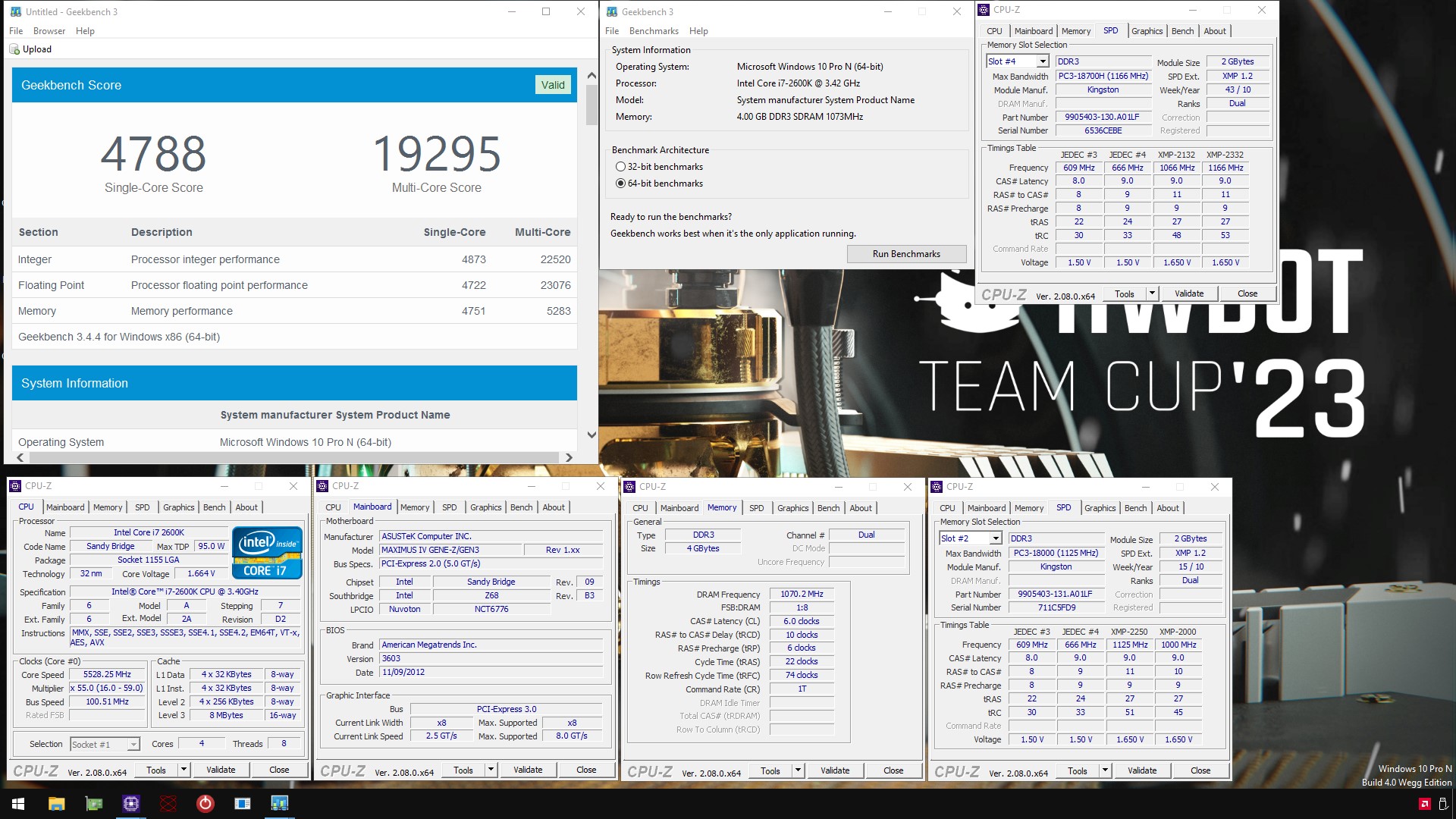Open Browser menu in Untitled Geekbench window
The height and width of the screenshot is (819, 1456).
49,31
